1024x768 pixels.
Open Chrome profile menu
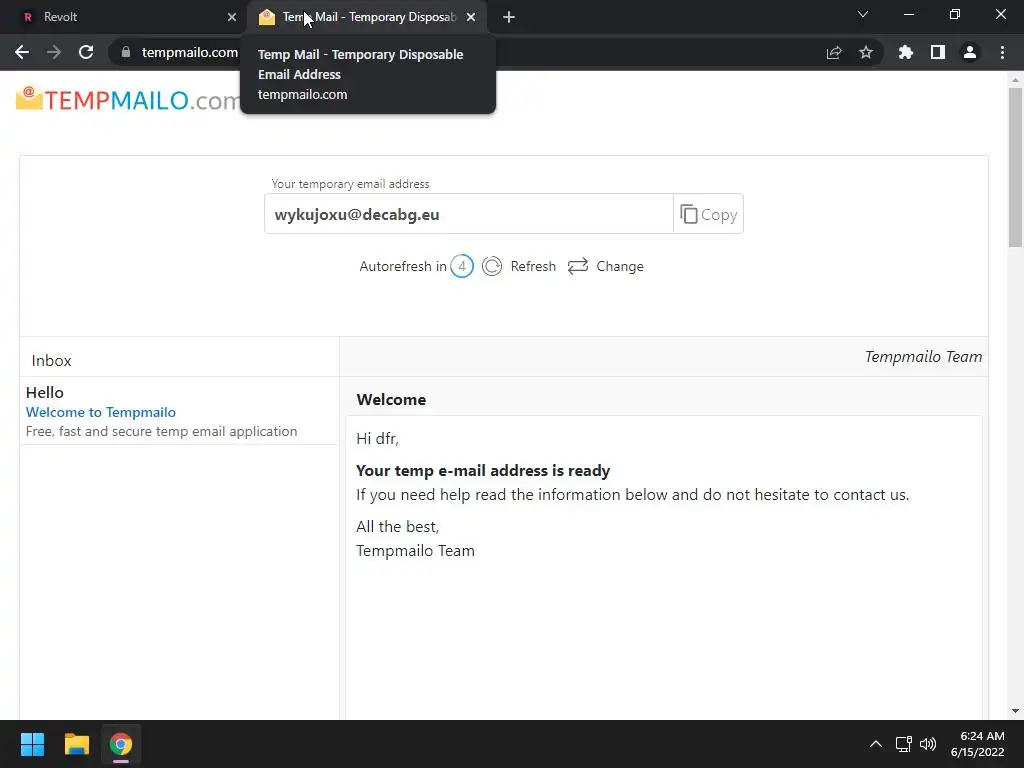pyautogui.click(x=970, y=52)
